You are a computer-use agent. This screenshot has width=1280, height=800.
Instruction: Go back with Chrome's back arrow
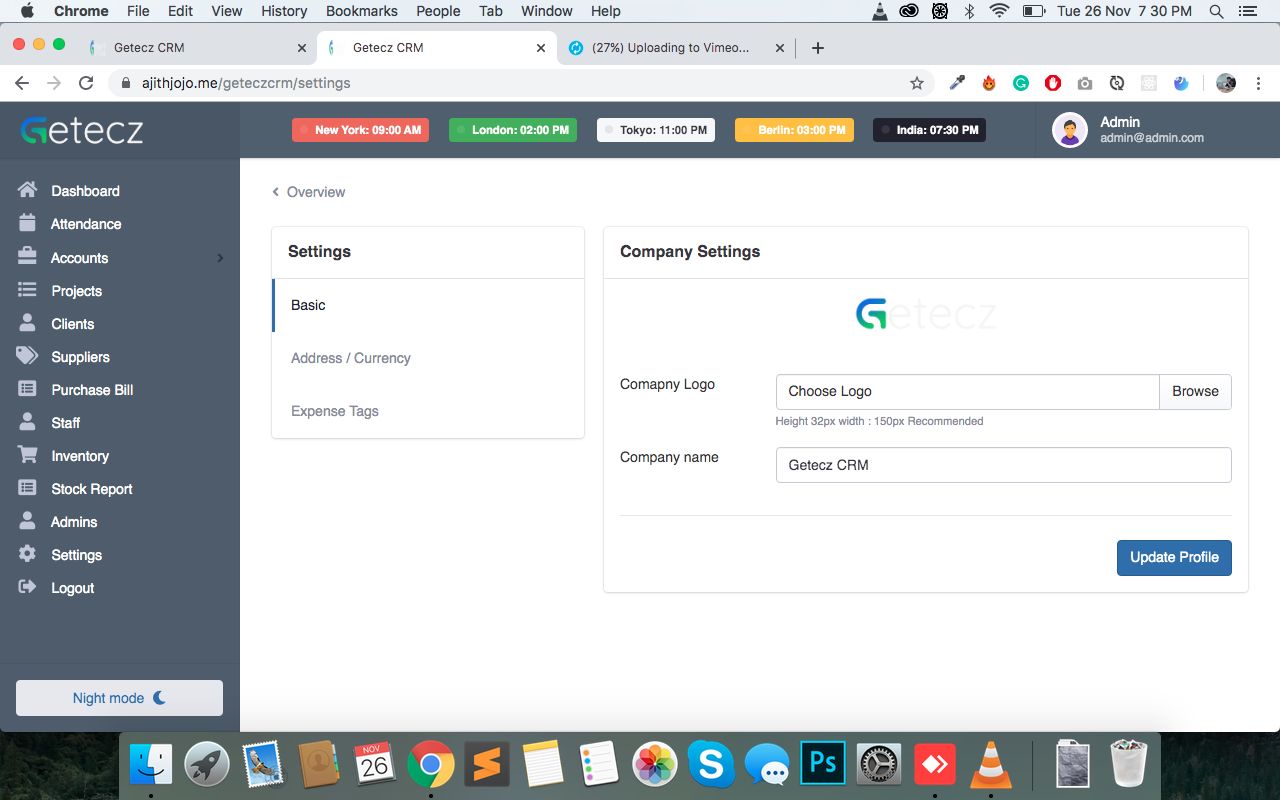point(22,83)
